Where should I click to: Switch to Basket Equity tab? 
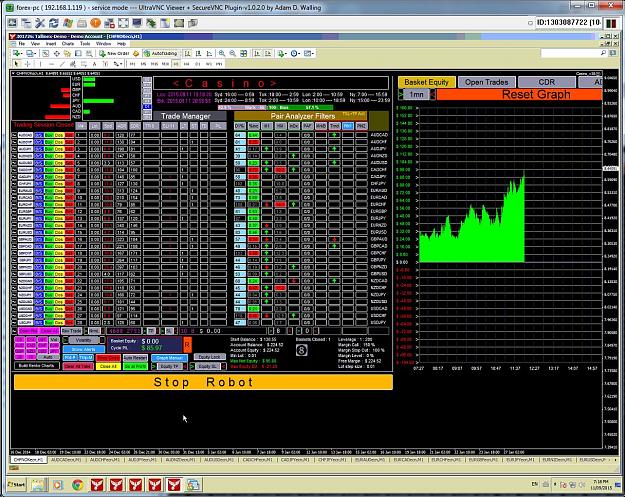[426, 82]
